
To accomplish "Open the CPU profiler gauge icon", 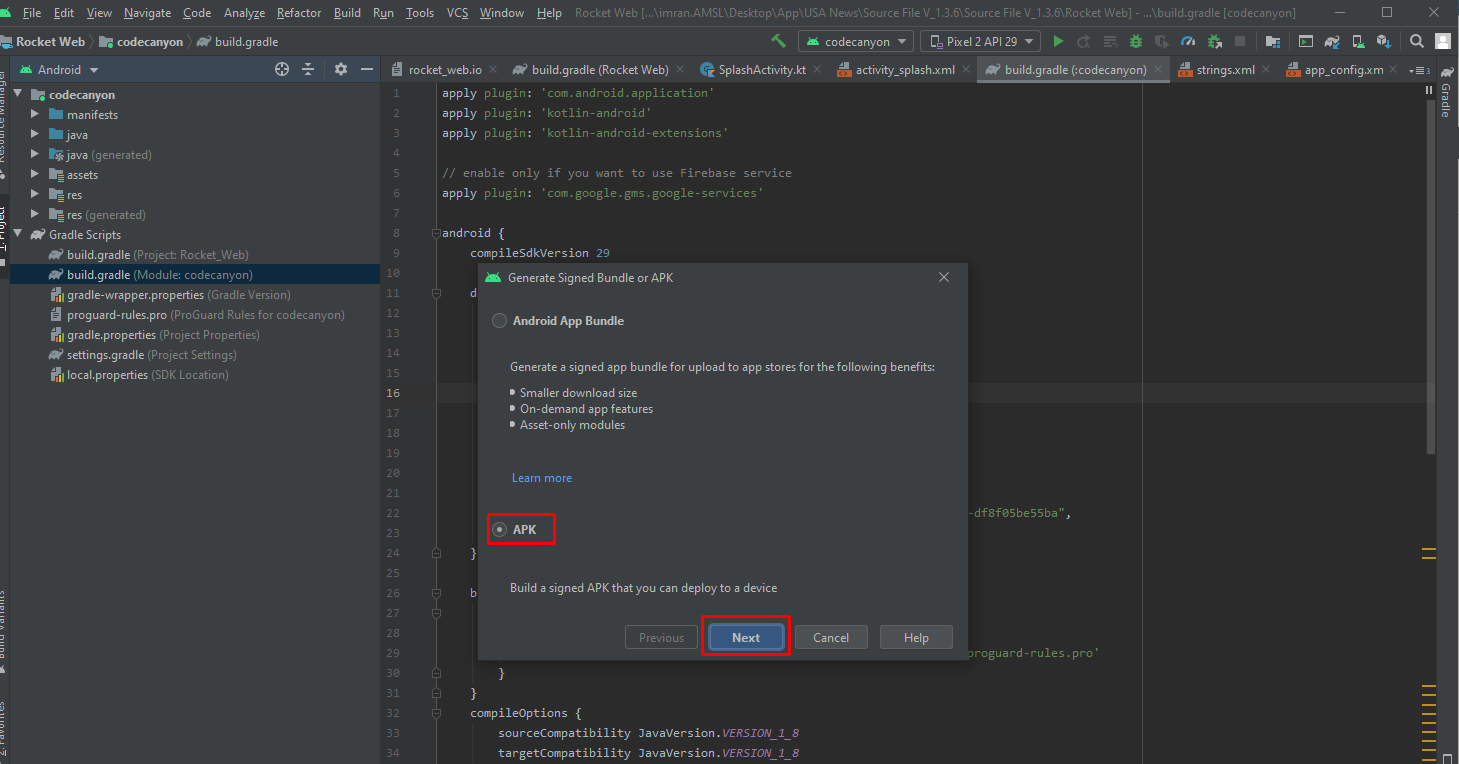I will [x=1187, y=41].
